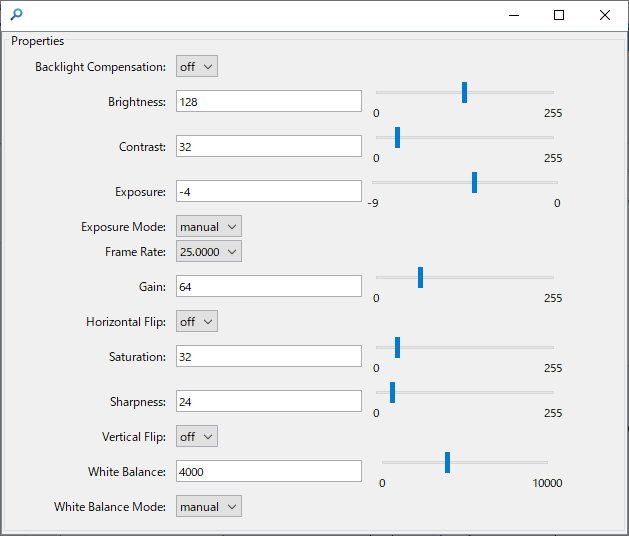Click the Contrast value field
Screen dimensions: 629x536
(269, 146)
